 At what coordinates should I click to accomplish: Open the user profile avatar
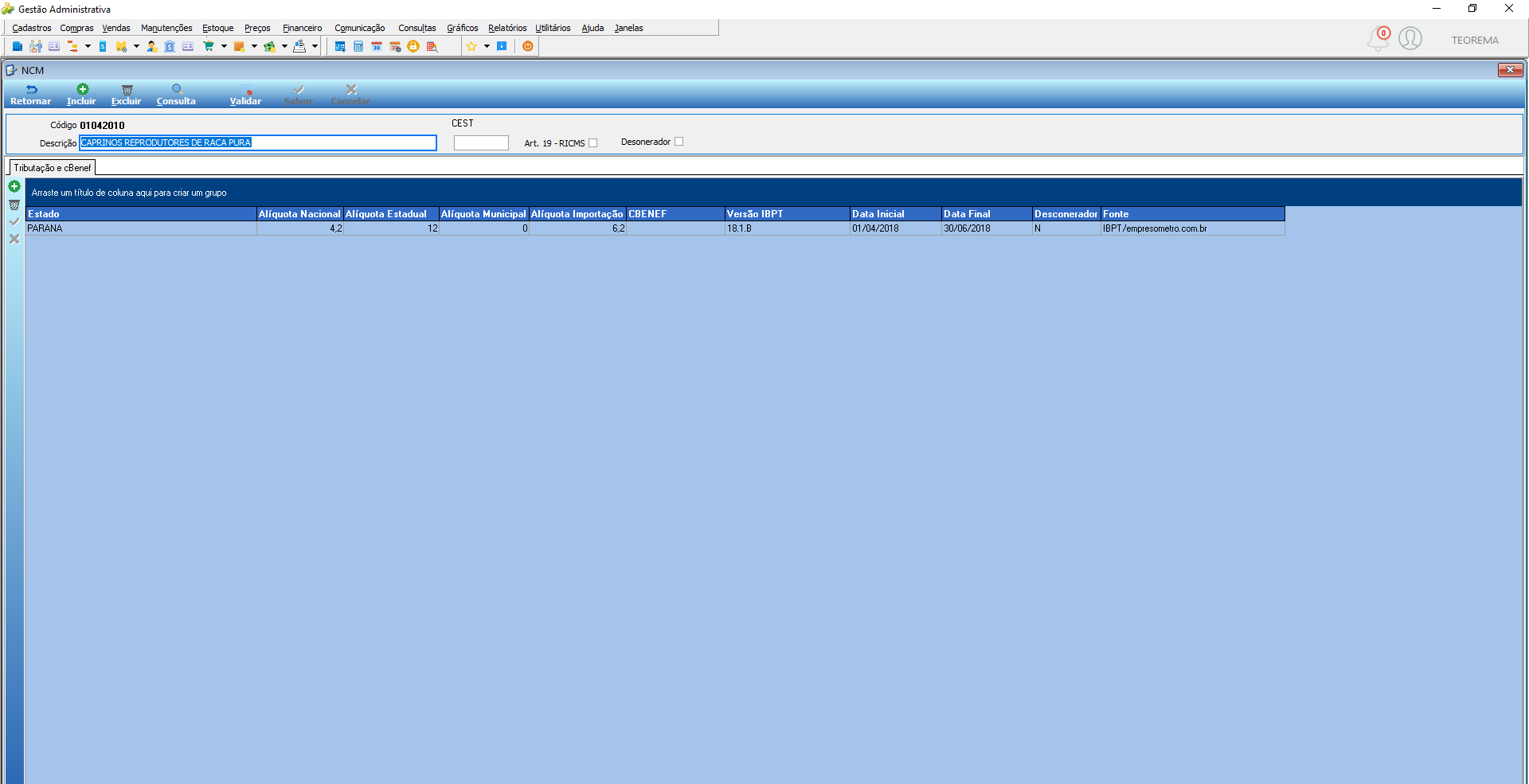tap(1410, 38)
